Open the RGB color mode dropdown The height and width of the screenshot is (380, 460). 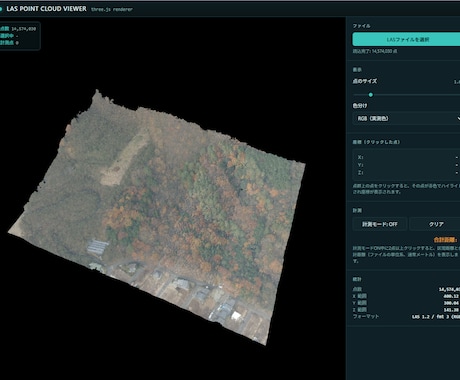click(406, 118)
